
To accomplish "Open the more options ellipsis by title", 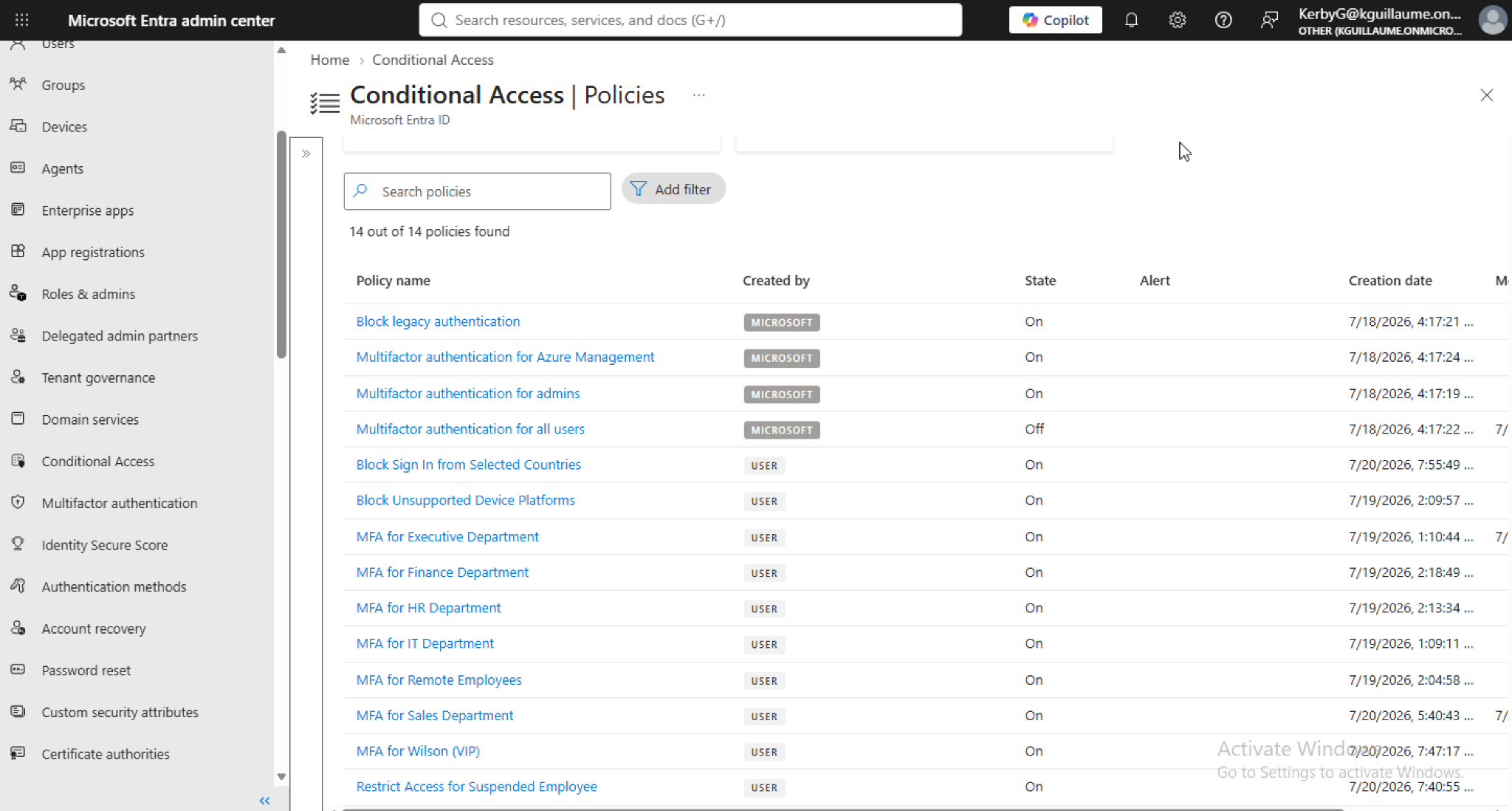I will [x=698, y=95].
